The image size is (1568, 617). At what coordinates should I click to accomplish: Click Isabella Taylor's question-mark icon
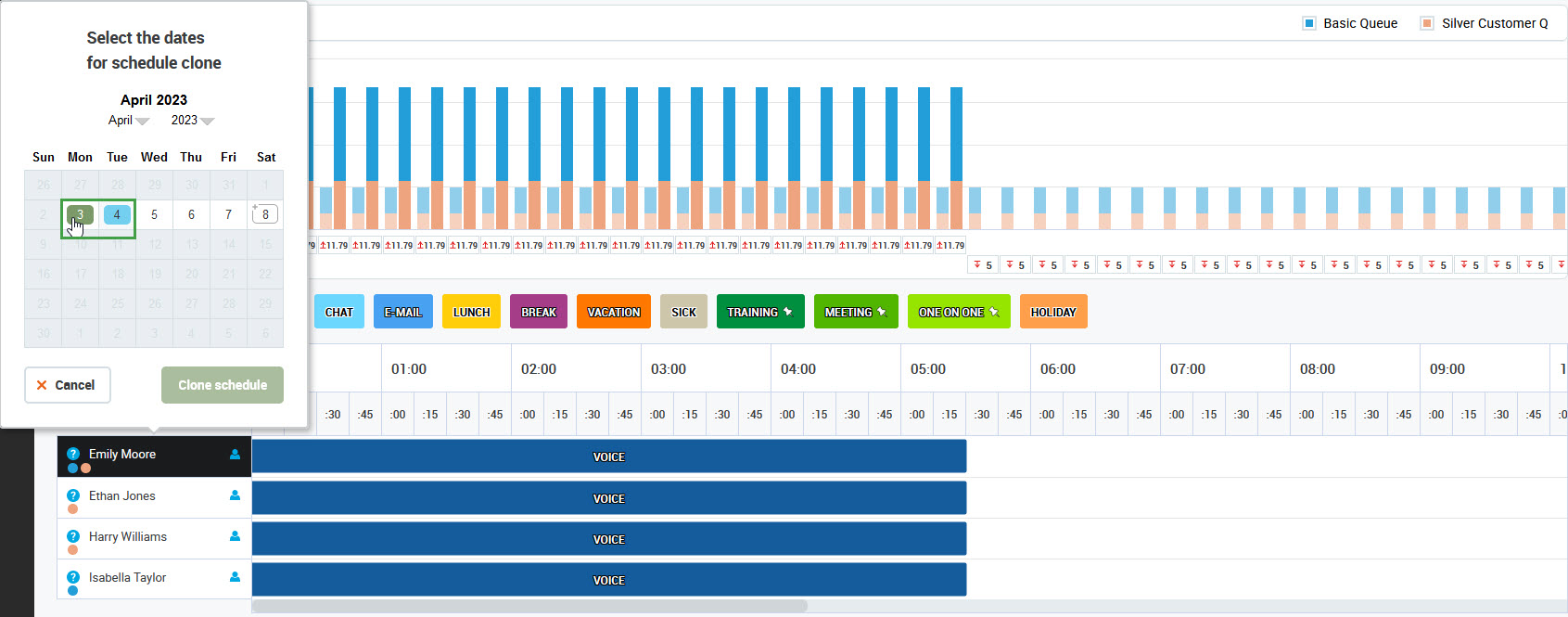pos(73,577)
